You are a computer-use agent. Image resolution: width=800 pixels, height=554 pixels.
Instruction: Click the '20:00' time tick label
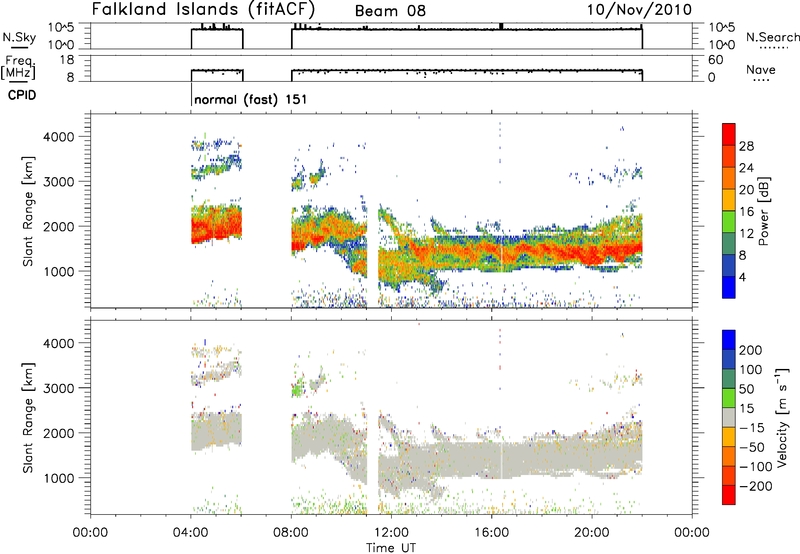592,533
